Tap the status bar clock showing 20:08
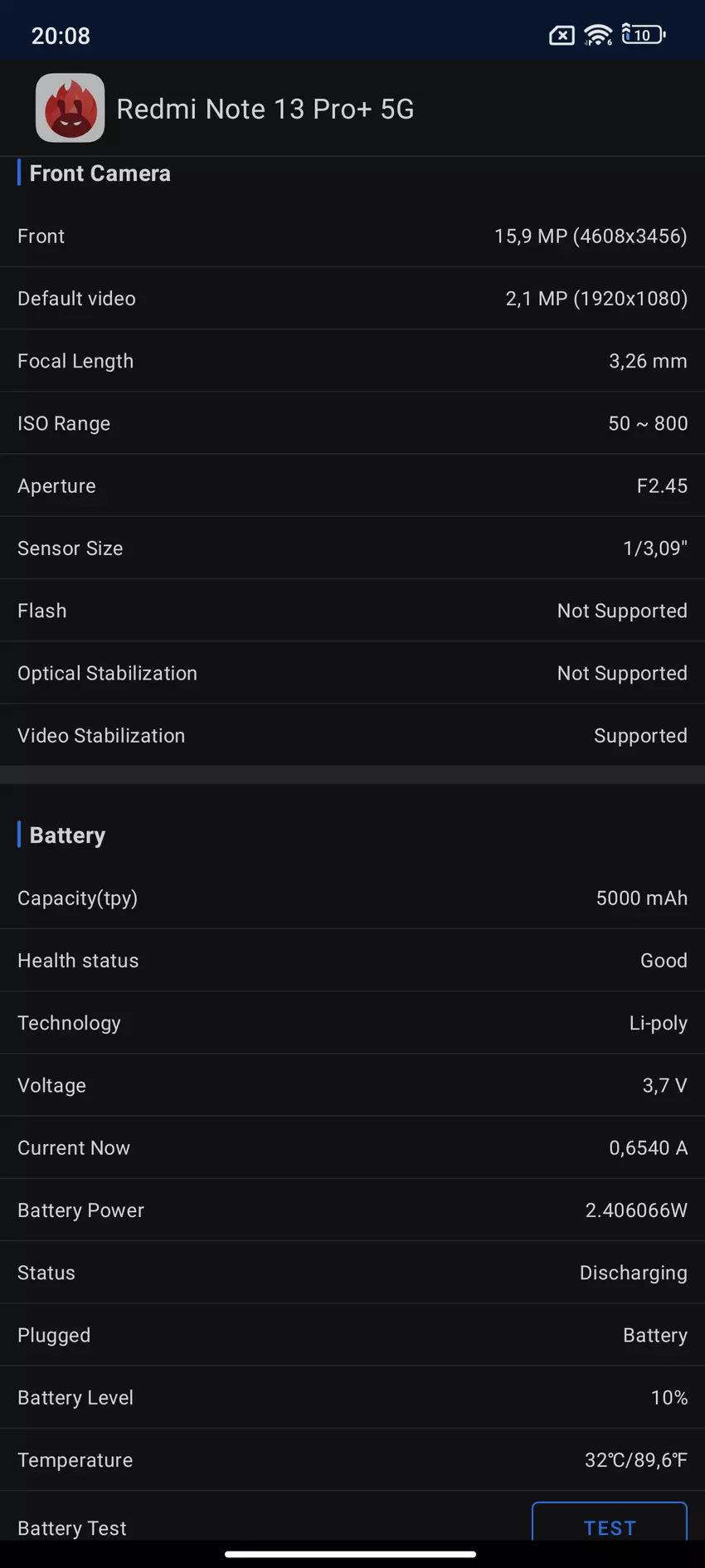The image size is (705, 1568). coord(61,36)
